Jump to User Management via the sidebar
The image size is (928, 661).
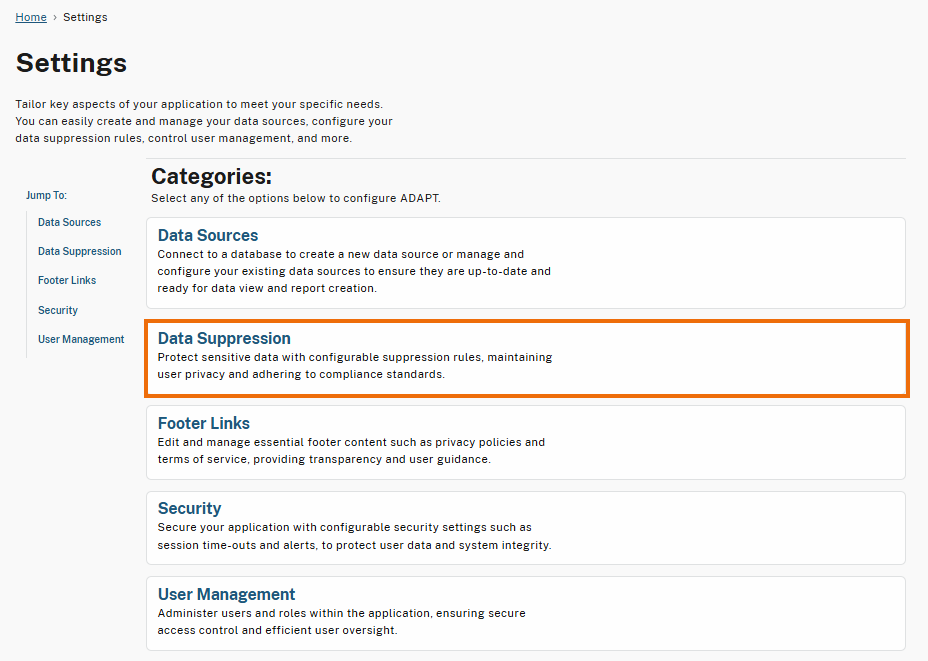tap(81, 339)
